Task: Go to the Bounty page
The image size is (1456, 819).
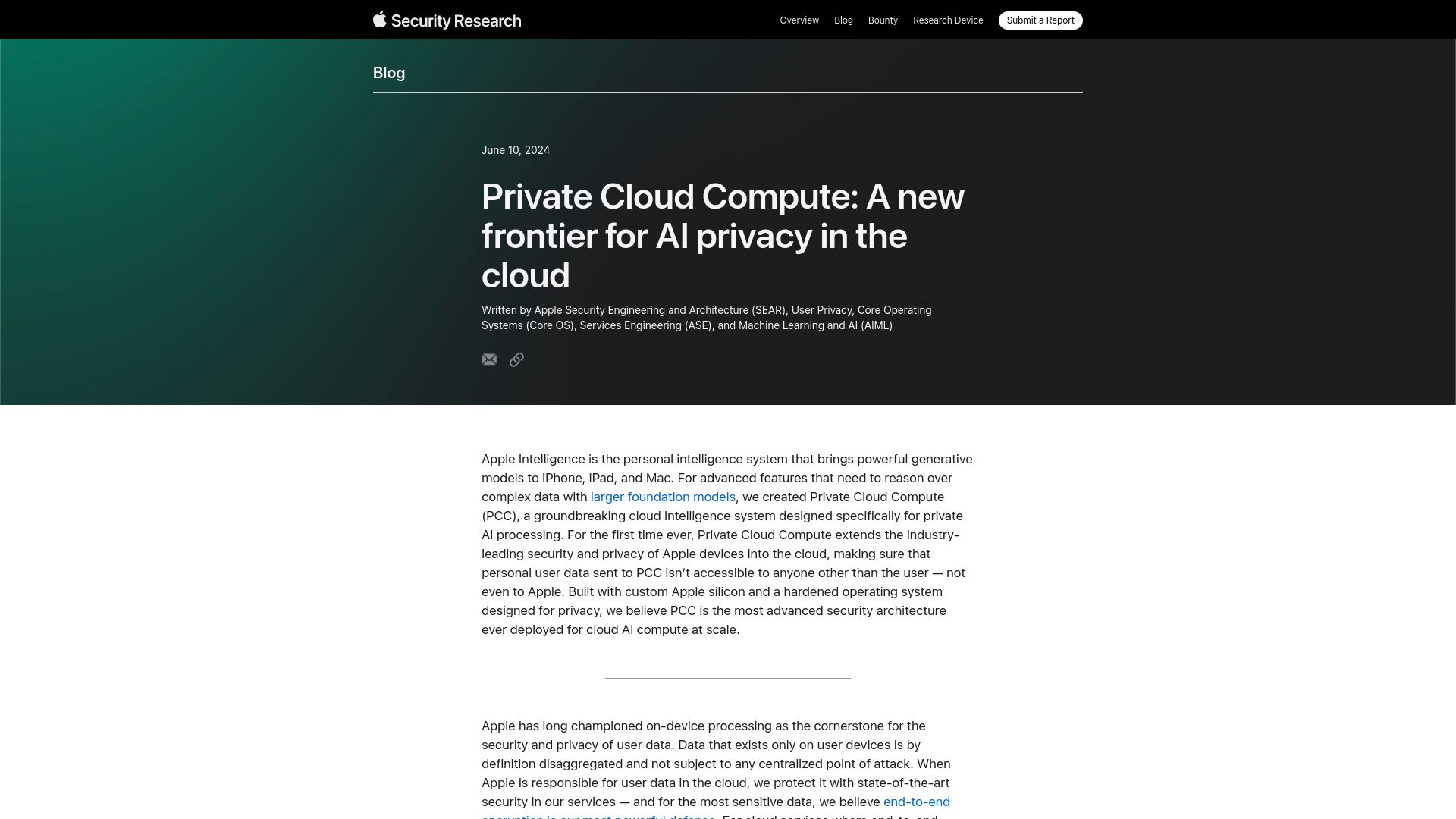Action: click(883, 20)
